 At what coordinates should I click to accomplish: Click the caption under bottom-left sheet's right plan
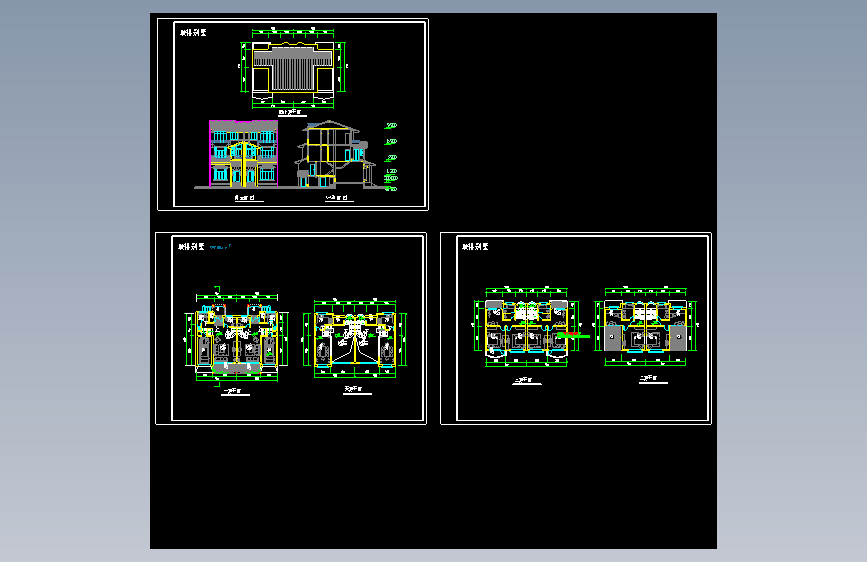click(x=357, y=390)
